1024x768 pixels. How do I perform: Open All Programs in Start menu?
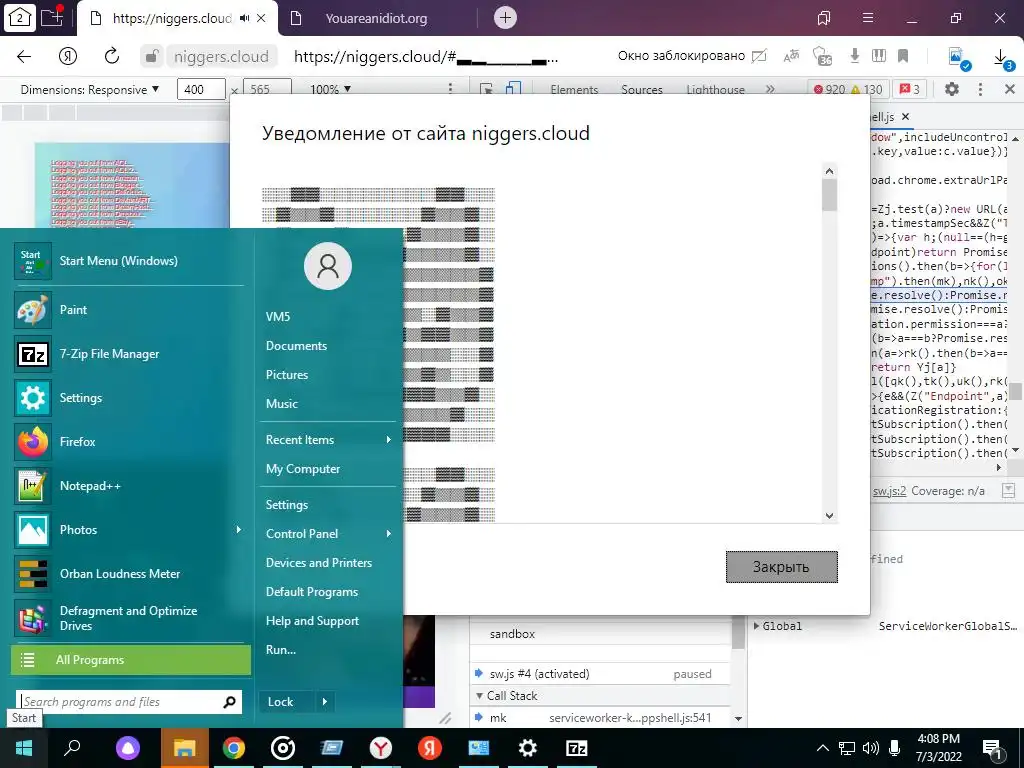click(131, 660)
